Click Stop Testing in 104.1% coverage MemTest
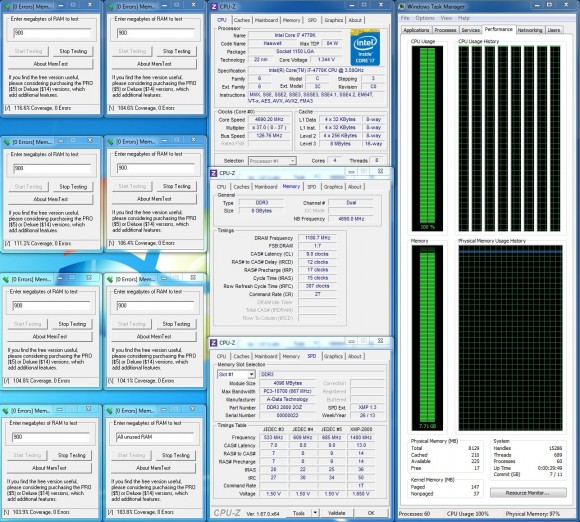 click(176, 324)
